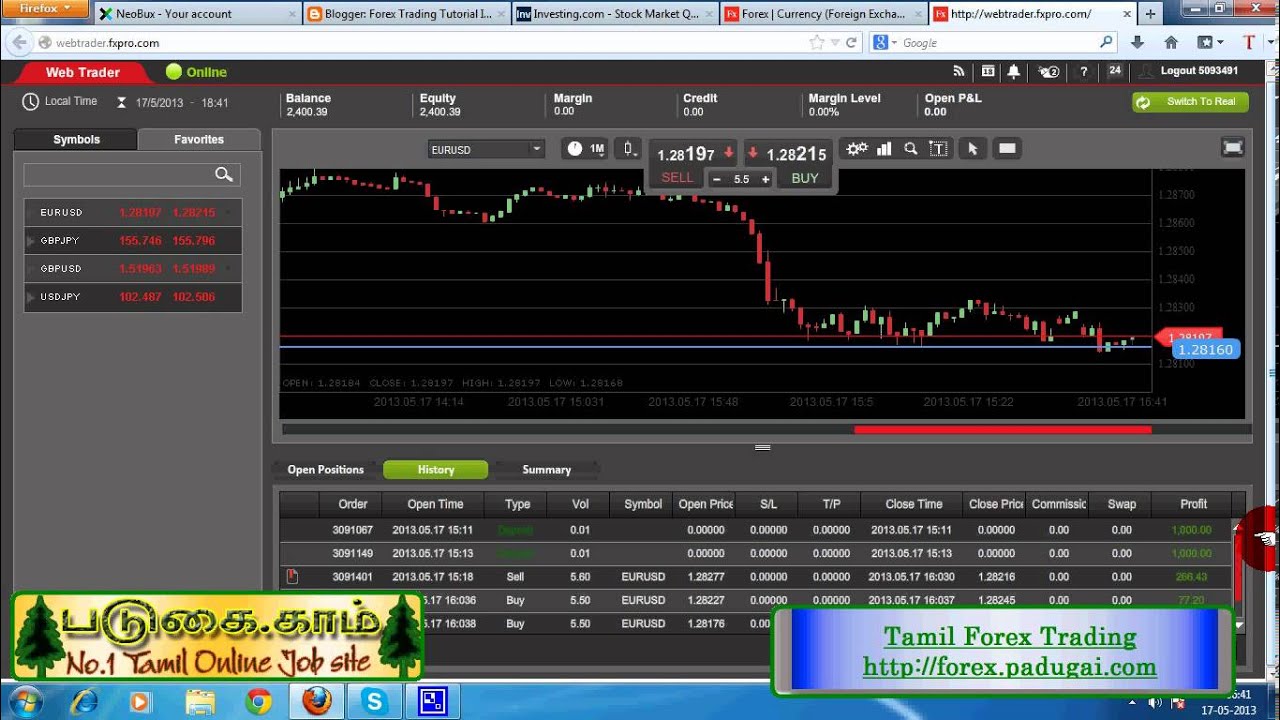
Task: Click the panel resize grip below the chart
Action: [x=763, y=448]
